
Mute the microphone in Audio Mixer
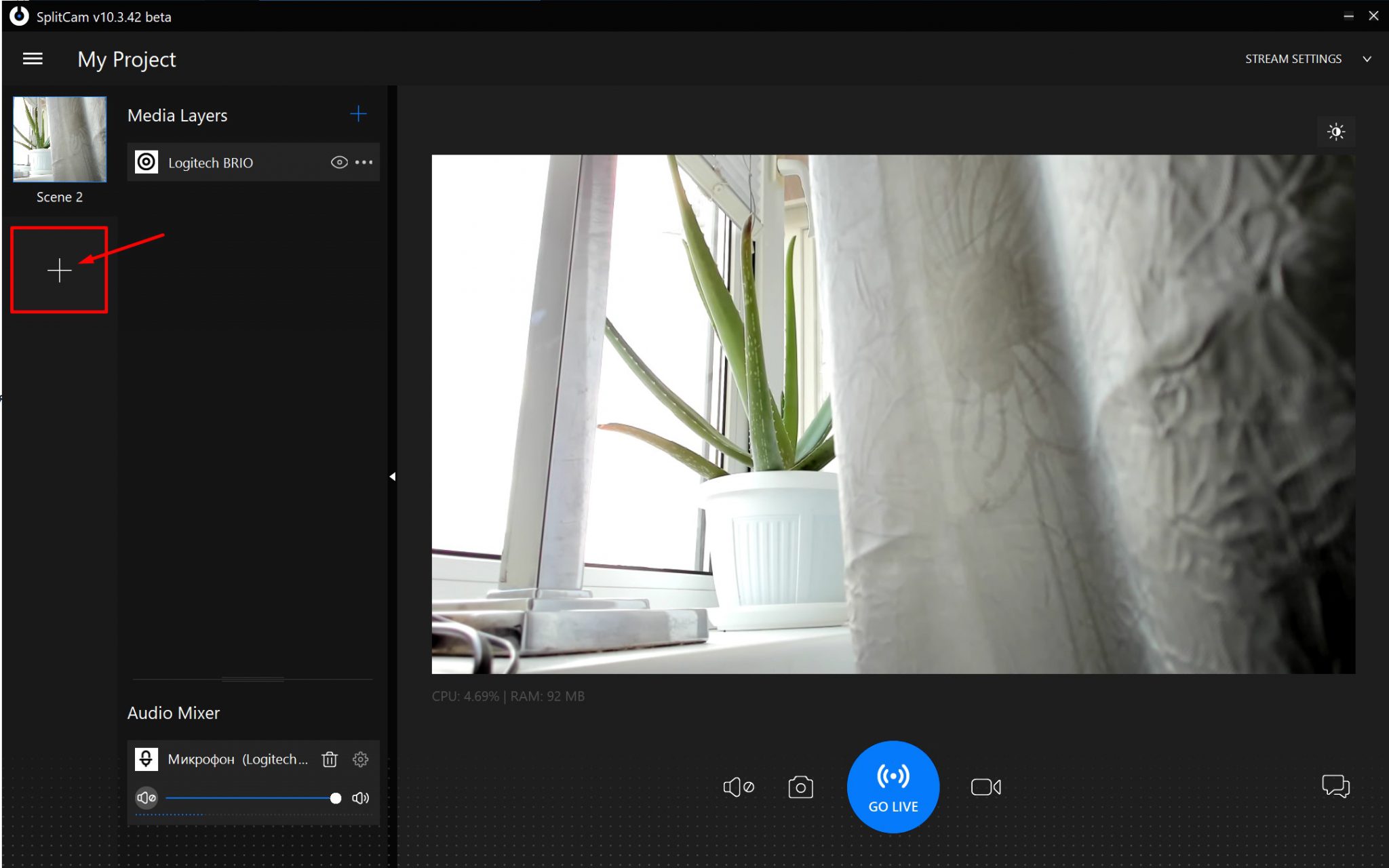146,797
